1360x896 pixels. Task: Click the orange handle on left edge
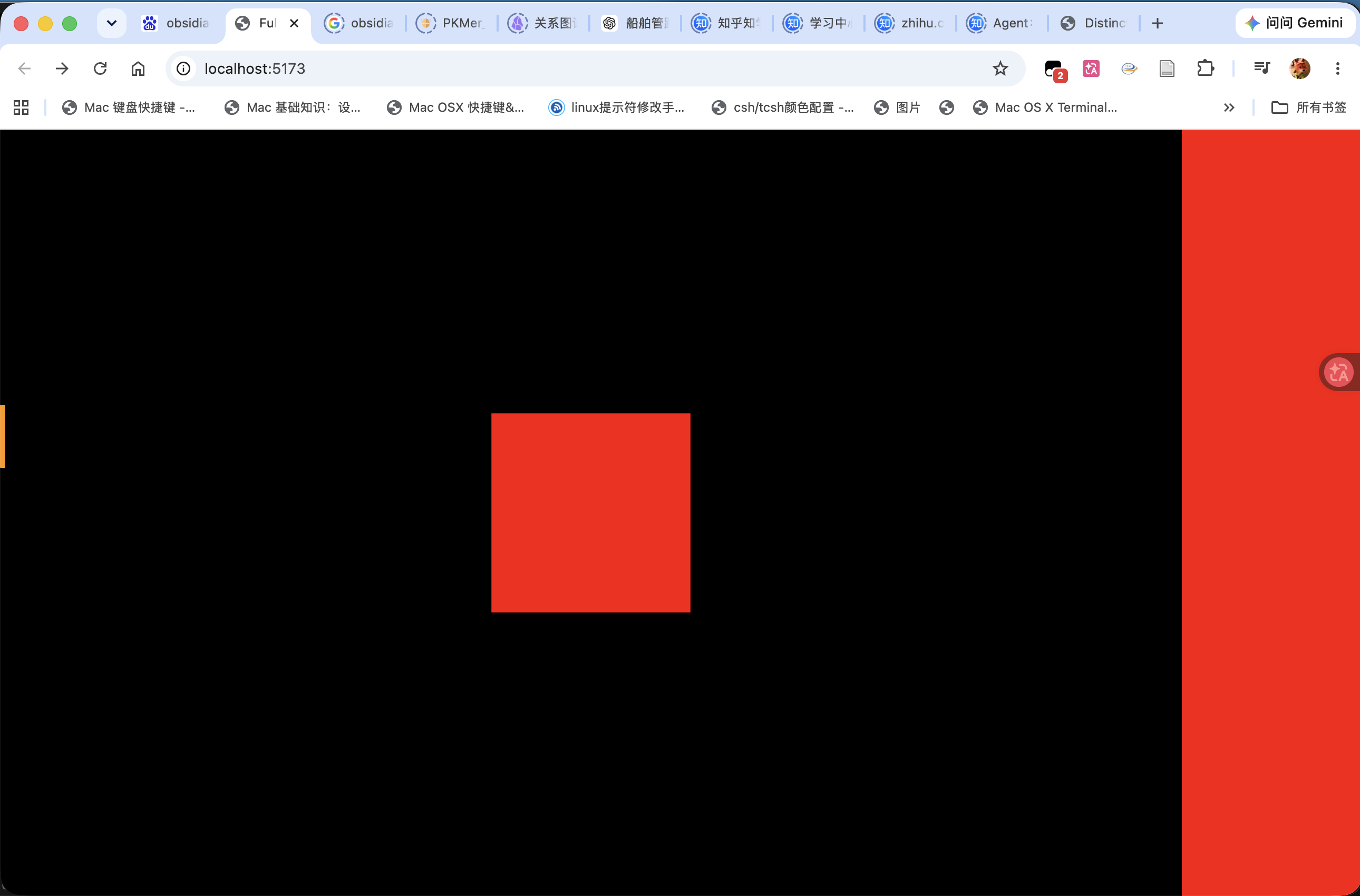click(x=2, y=436)
